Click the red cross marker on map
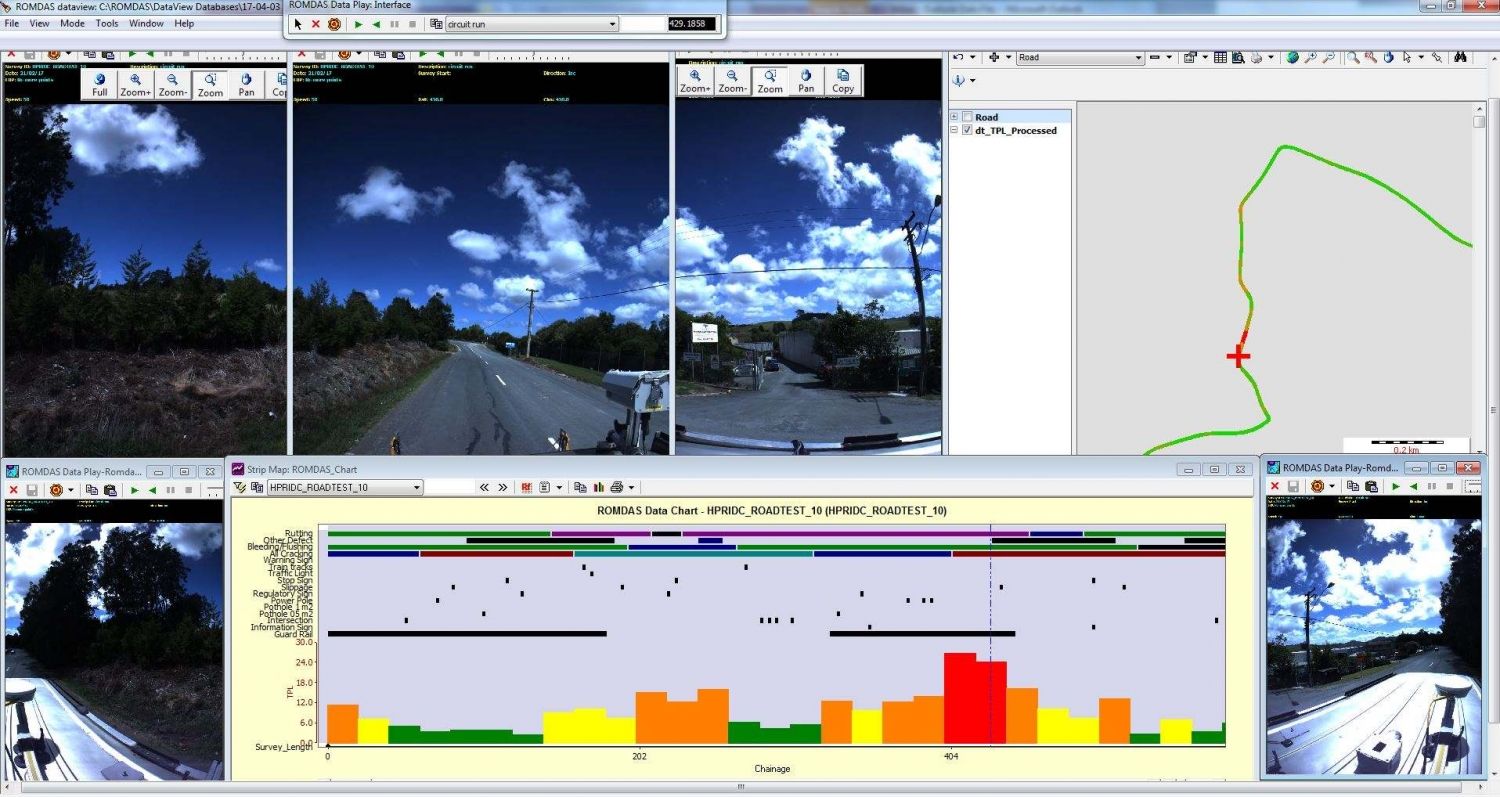This screenshot has width=1500, height=797. [1239, 356]
